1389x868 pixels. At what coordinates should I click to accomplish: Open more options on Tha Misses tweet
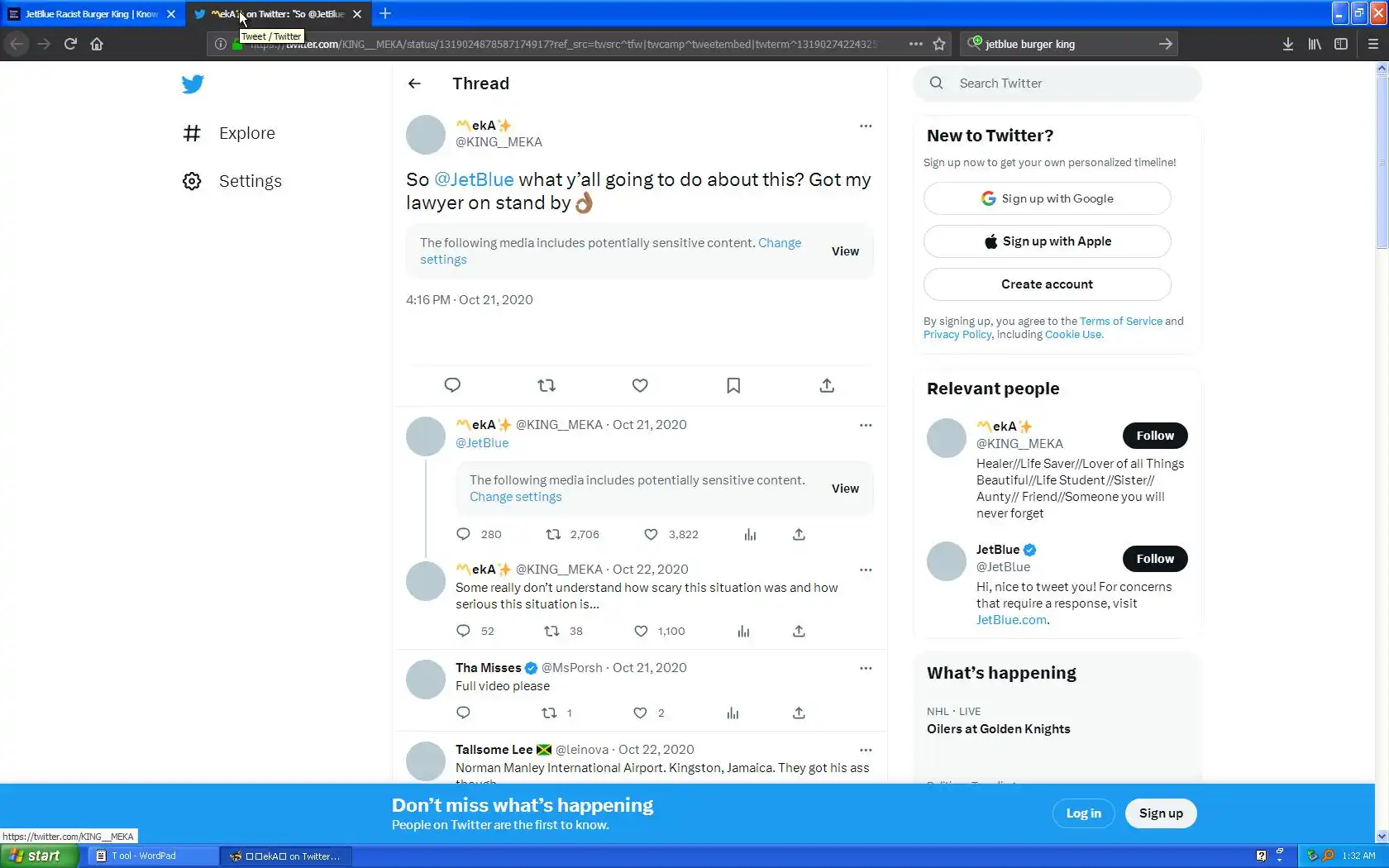(x=866, y=668)
